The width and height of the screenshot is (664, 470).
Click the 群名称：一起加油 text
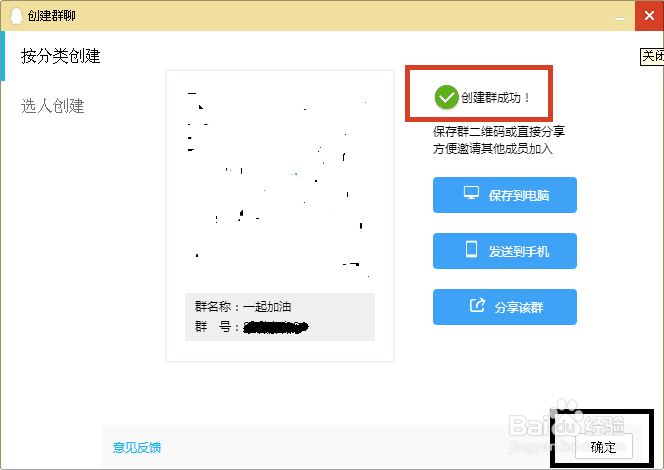[243, 307]
